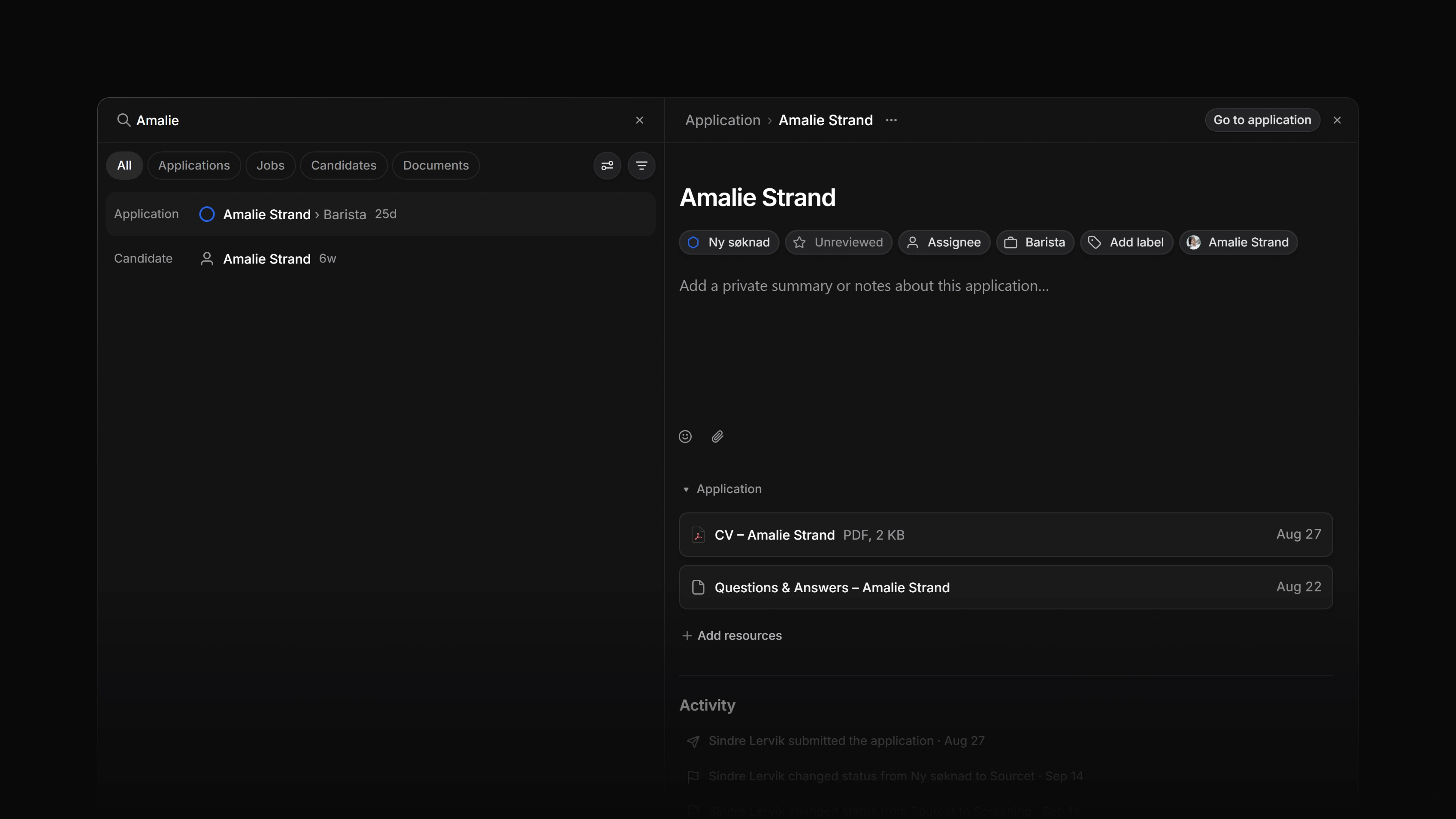Click the 'Aug 27' date on CV row
This screenshot has height=819, width=1456.
point(1298,535)
